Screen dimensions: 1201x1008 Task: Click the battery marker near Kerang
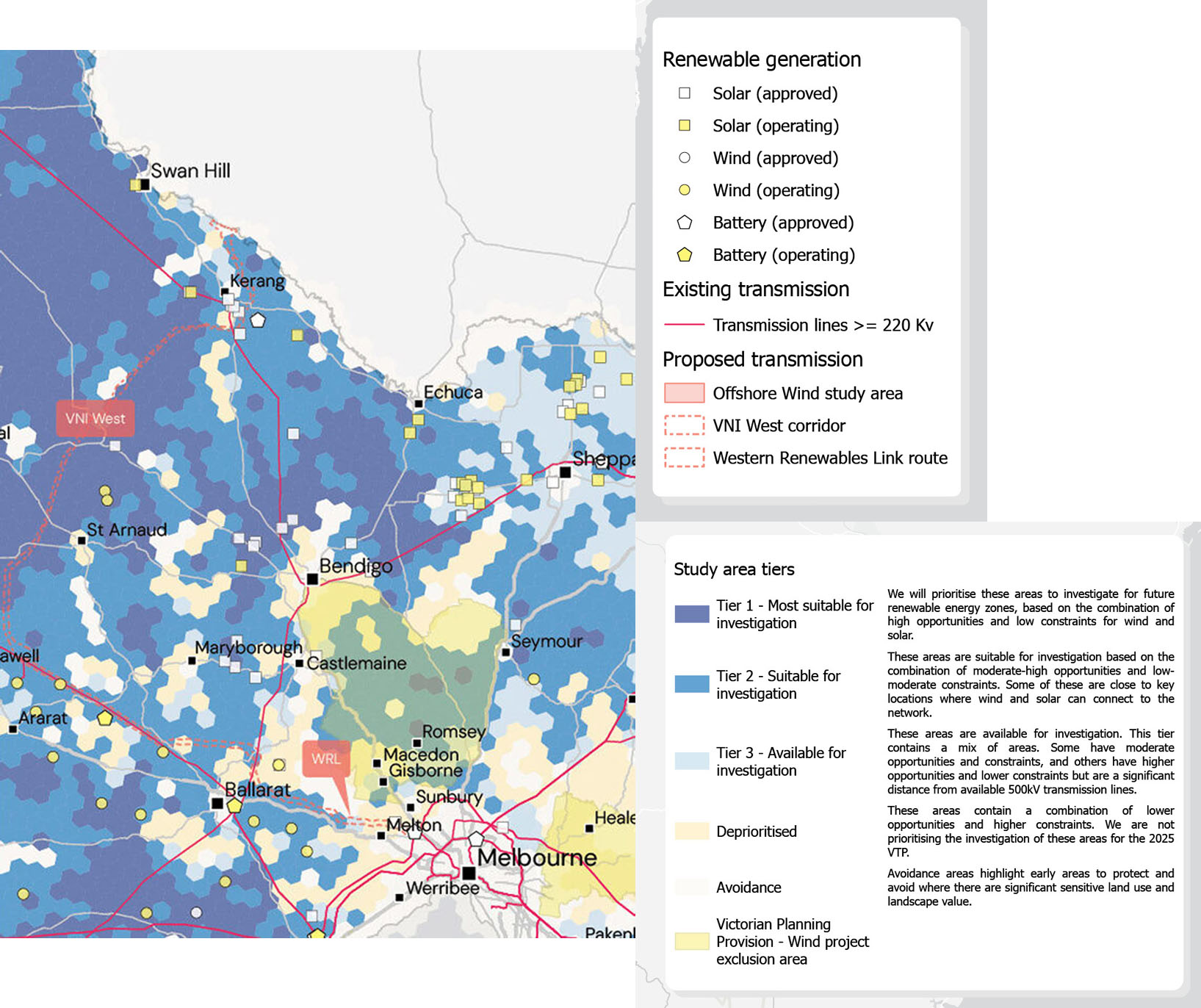[x=259, y=319]
